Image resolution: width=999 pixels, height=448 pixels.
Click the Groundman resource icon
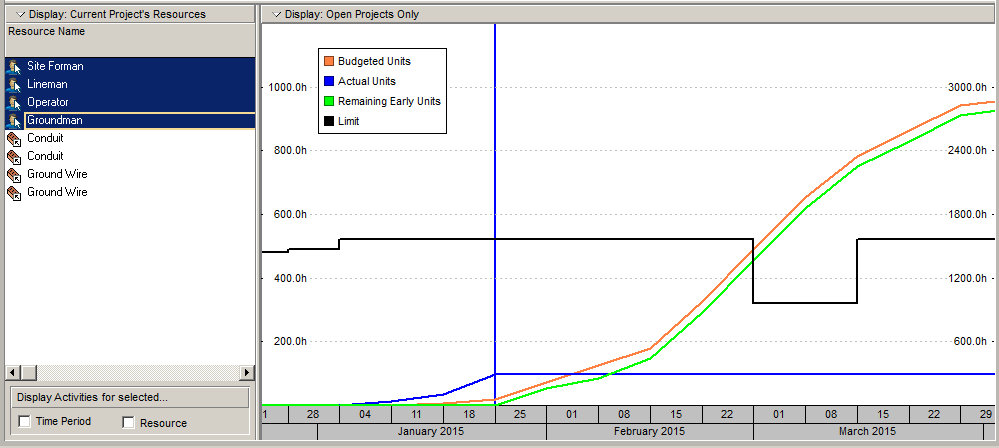click(x=13, y=120)
